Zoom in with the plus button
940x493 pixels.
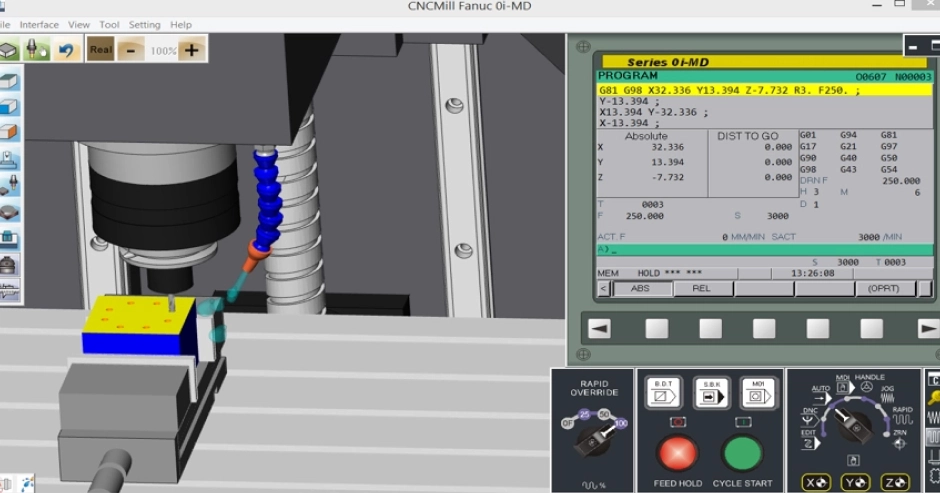(192, 50)
